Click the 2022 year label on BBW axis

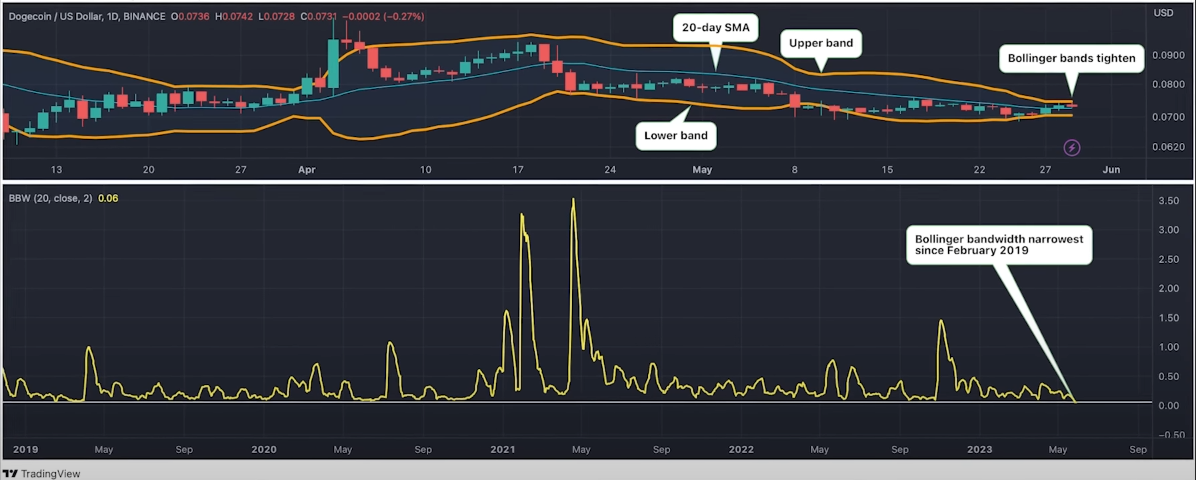pyautogui.click(x=741, y=449)
